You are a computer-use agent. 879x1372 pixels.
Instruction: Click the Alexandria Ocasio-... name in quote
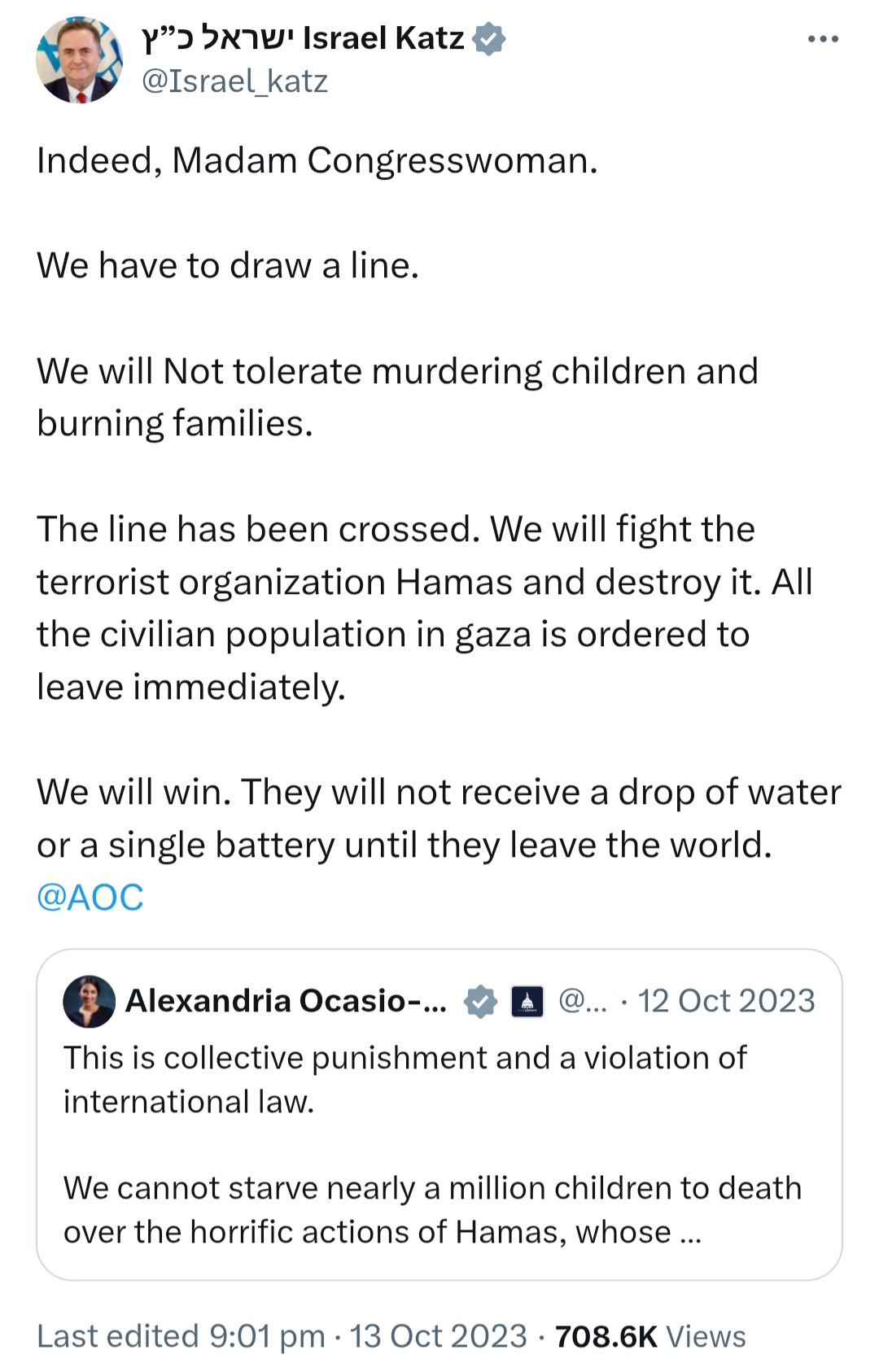coord(286,1001)
